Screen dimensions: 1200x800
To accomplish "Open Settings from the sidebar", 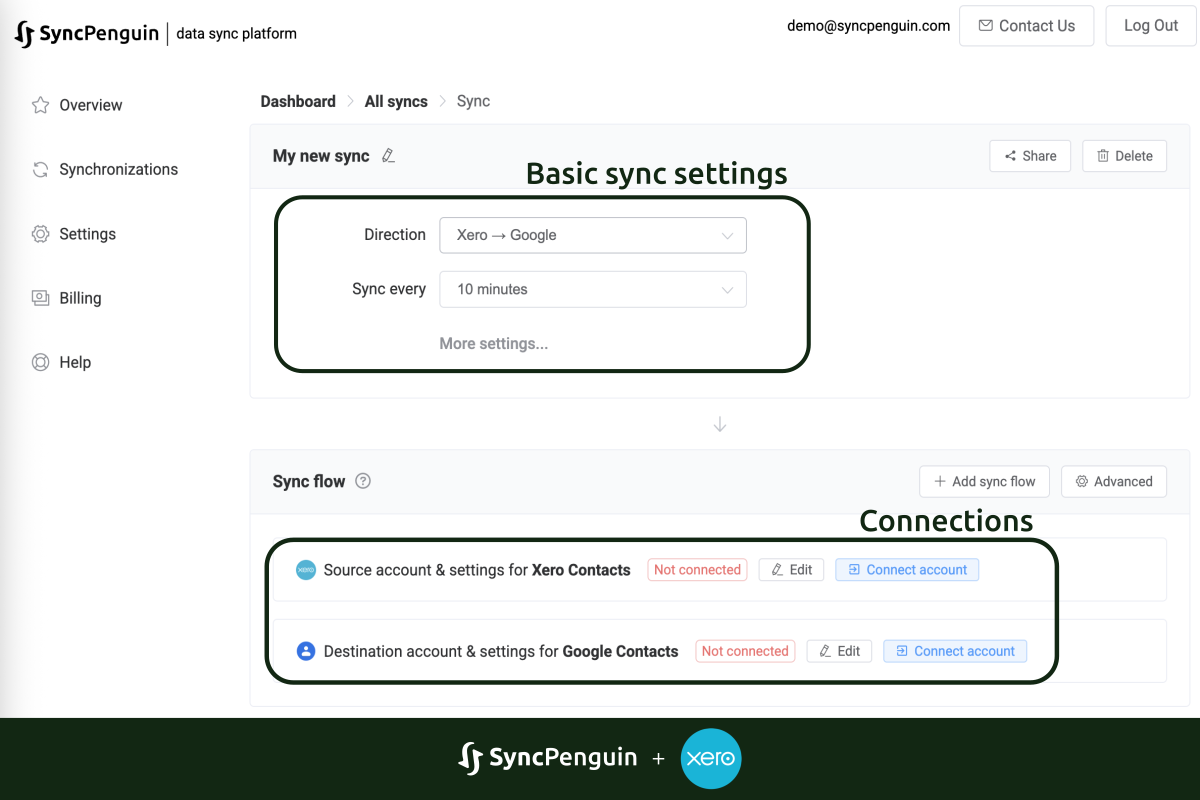I will pos(88,234).
